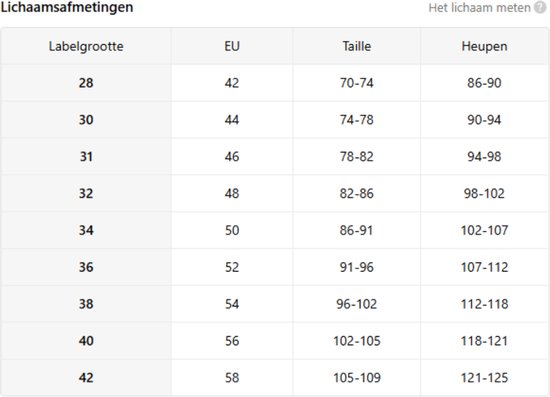Select label size 36 row
Image resolution: width=550 pixels, height=397 pixels.
275,267
